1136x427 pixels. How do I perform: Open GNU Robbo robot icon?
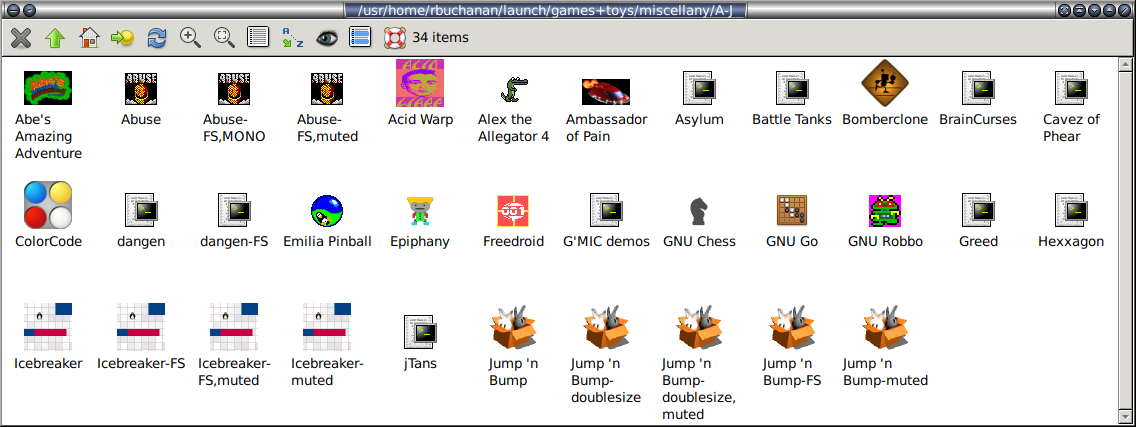pos(885,211)
